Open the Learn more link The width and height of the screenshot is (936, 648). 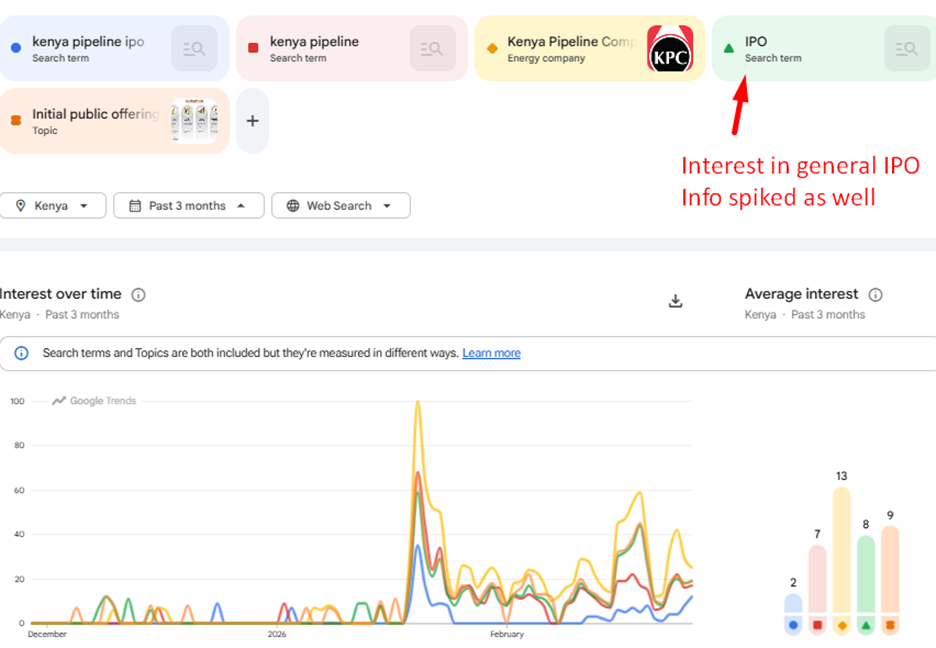click(491, 353)
